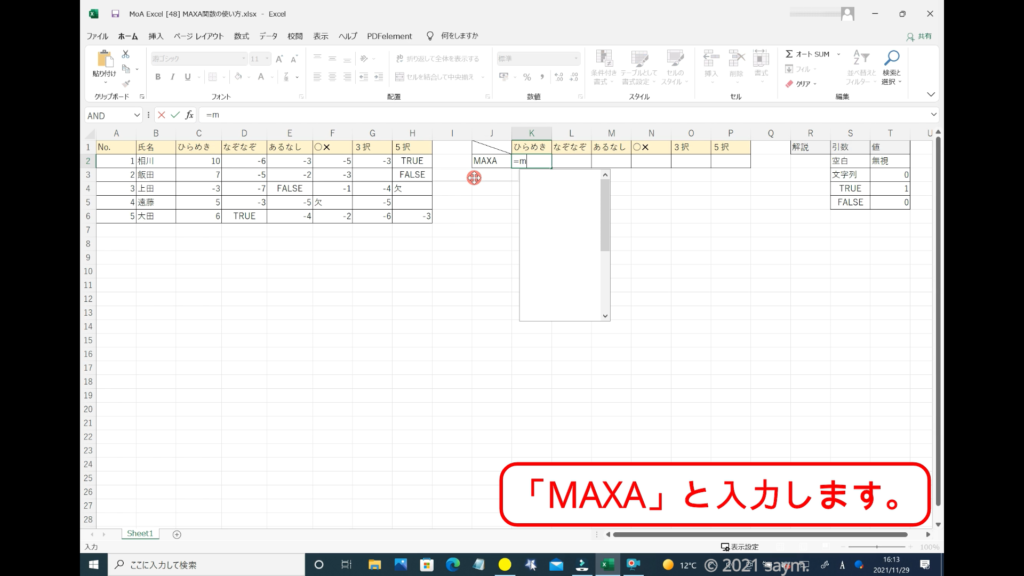Cancel formula entry with the X icon
The height and width of the screenshot is (576, 1024).
tap(161, 115)
